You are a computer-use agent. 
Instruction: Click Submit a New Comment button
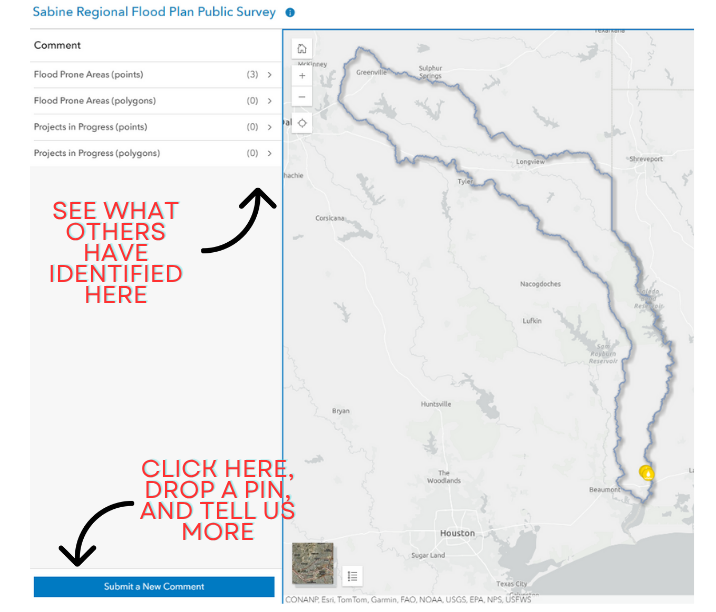[154, 587]
